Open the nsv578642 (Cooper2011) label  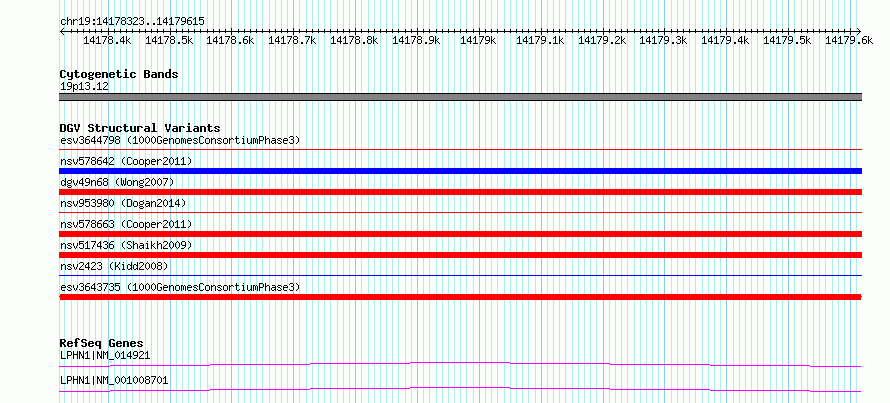click(x=126, y=161)
